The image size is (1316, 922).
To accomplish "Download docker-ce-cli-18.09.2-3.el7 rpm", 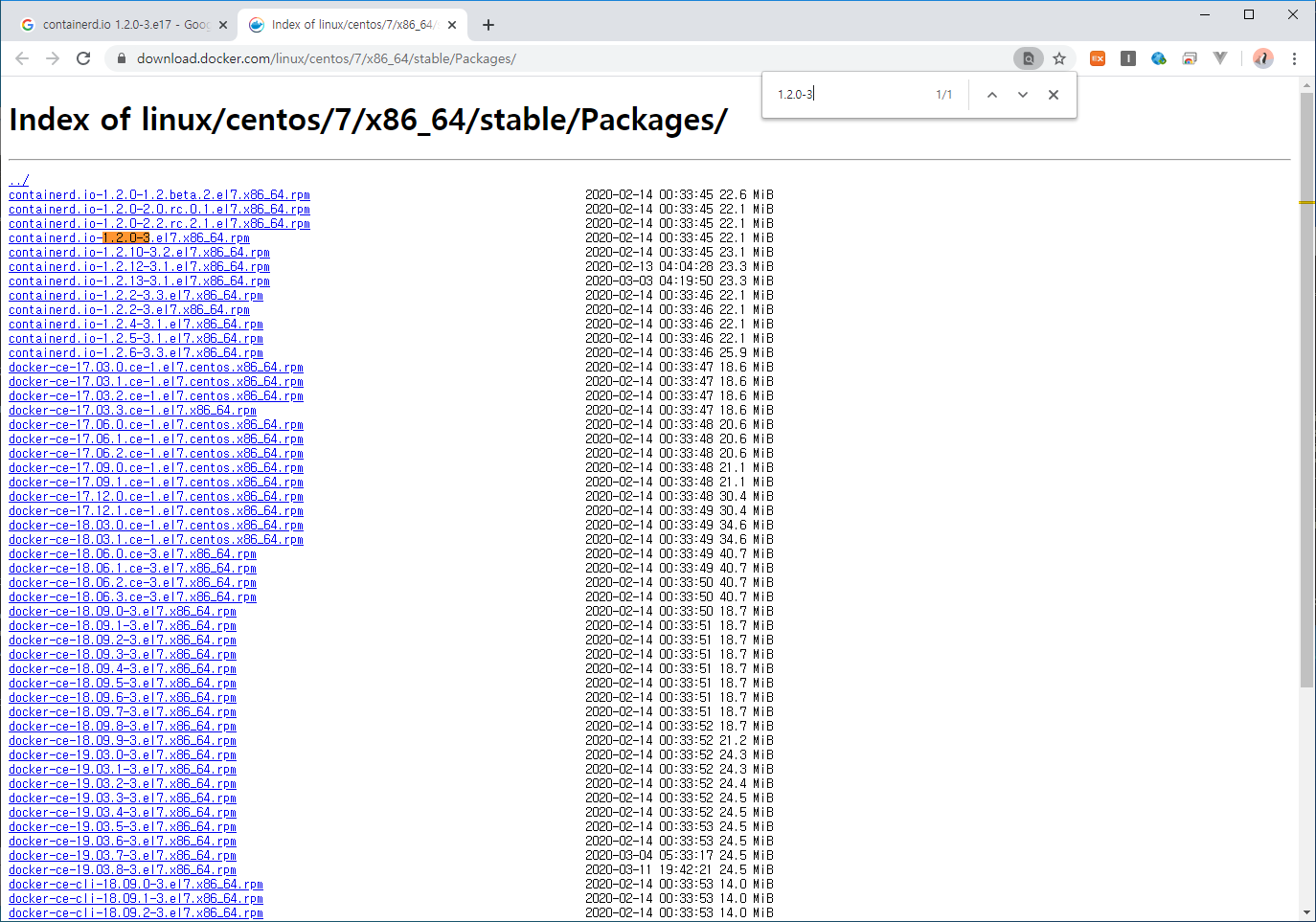I will (x=136, y=912).
